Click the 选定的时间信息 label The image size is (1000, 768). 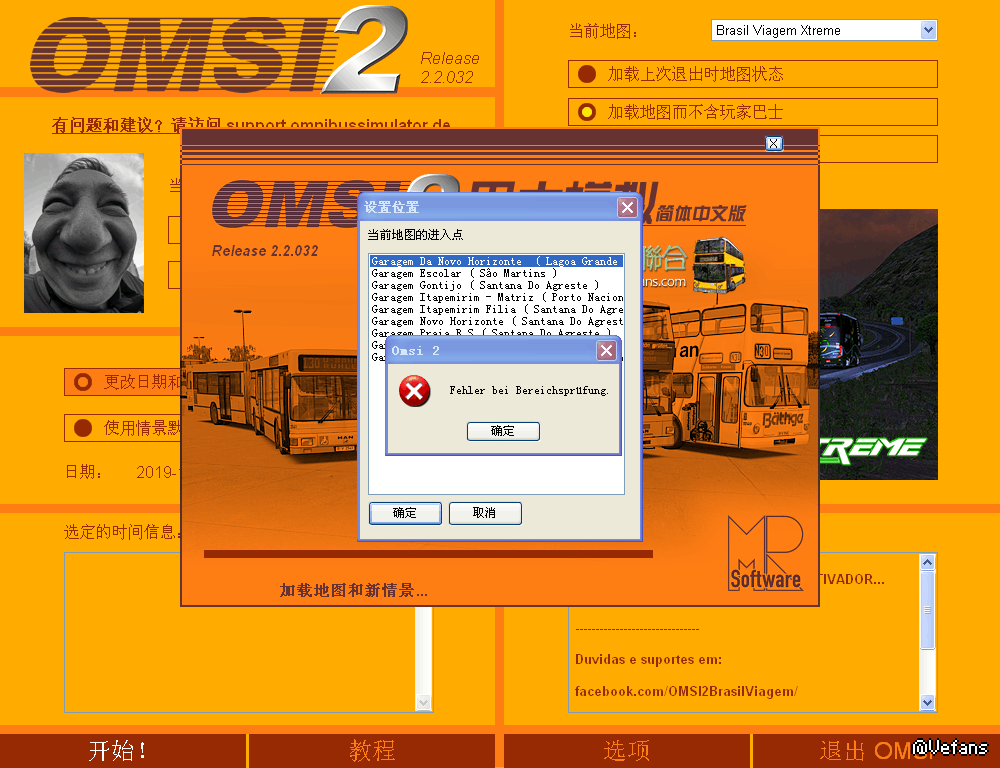pos(122,532)
